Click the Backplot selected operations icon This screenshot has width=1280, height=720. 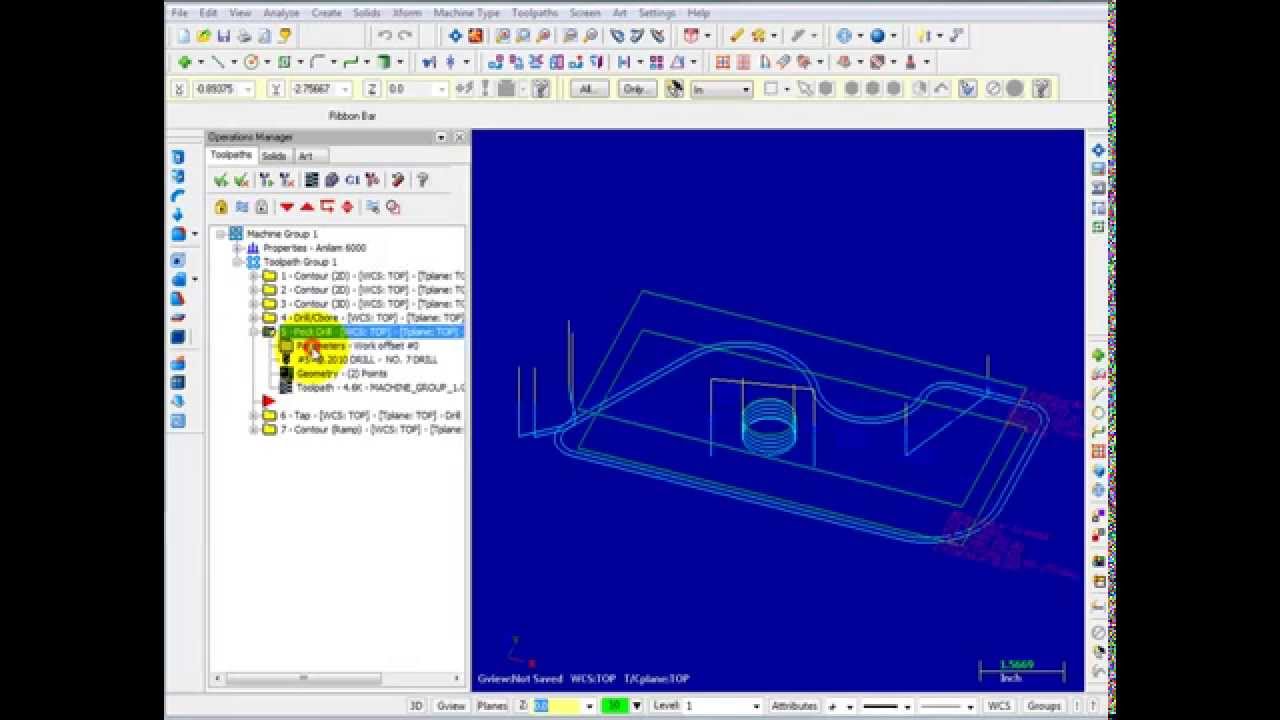312,180
